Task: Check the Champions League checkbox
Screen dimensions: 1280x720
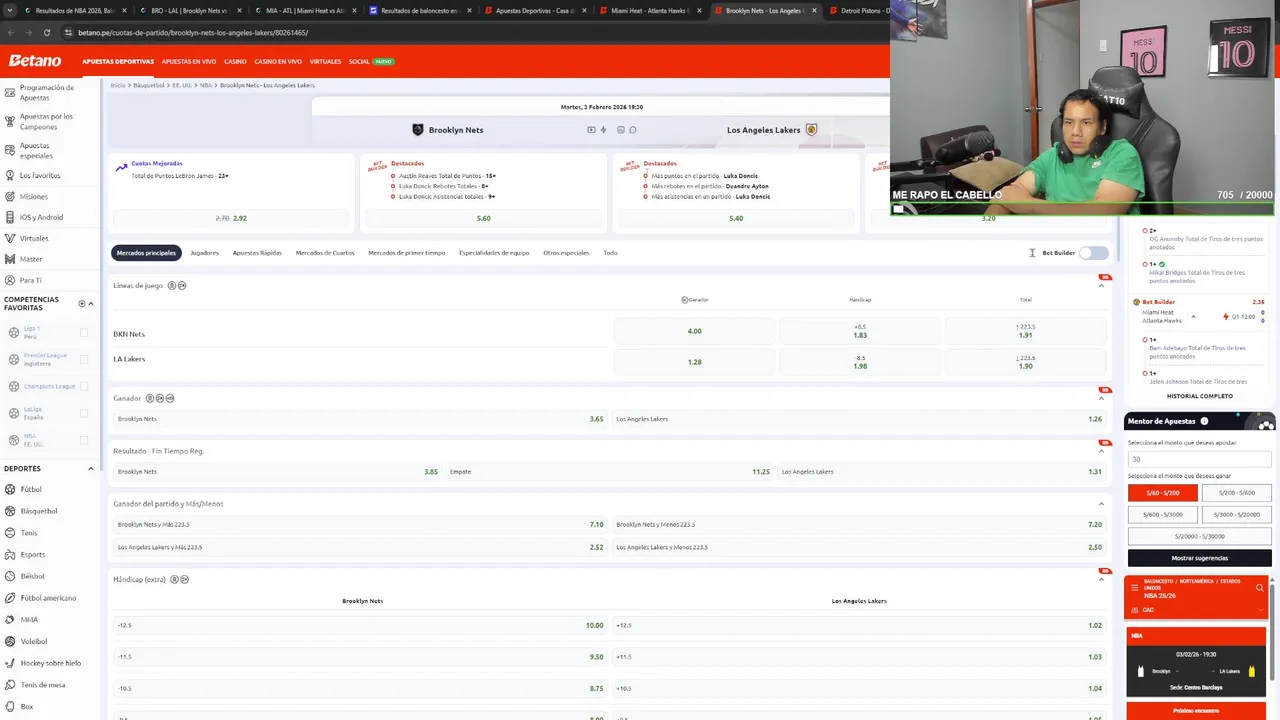Action: 83,386
